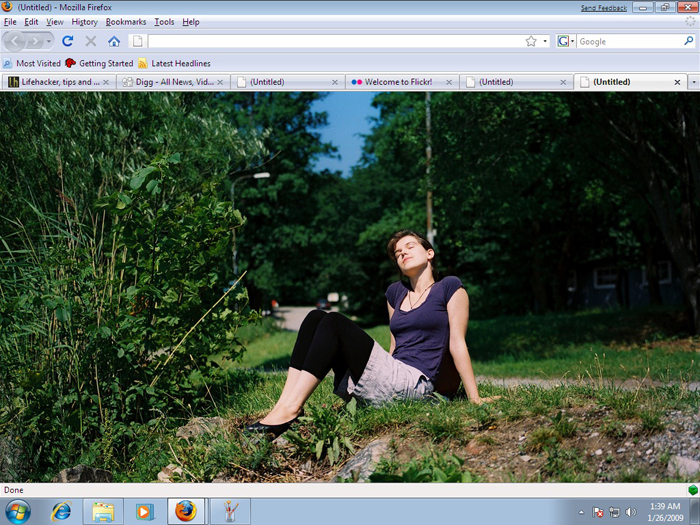This screenshot has width=700, height=525.
Task: Bookmark this page with the star icon
Action: coord(531,42)
